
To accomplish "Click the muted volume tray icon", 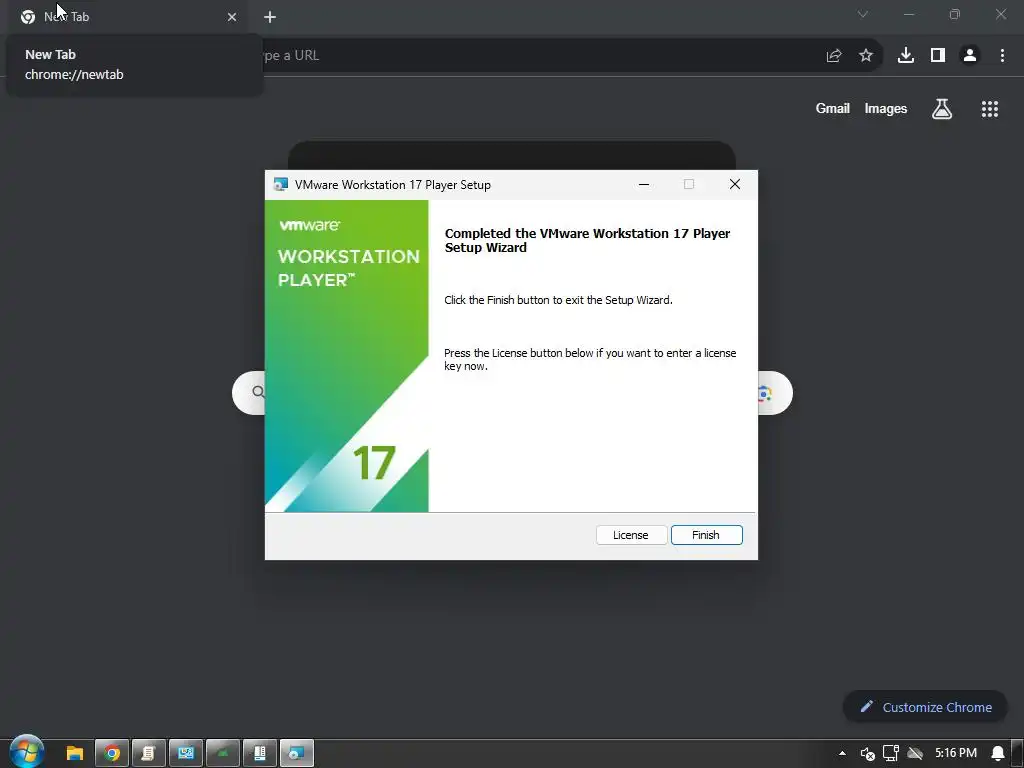I will coord(867,754).
